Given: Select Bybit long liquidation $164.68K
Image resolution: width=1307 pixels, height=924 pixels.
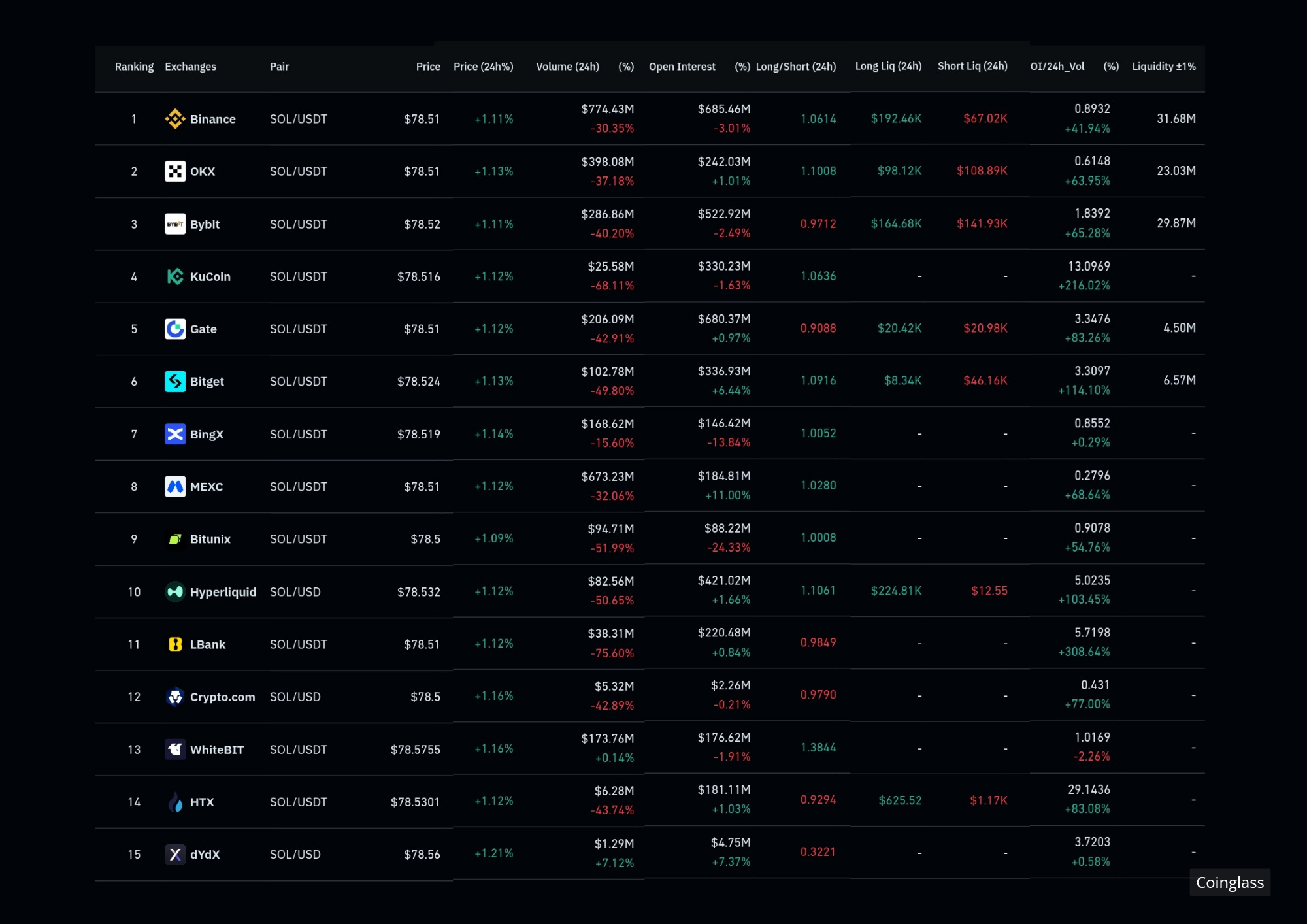Looking at the screenshot, I should coord(896,223).
